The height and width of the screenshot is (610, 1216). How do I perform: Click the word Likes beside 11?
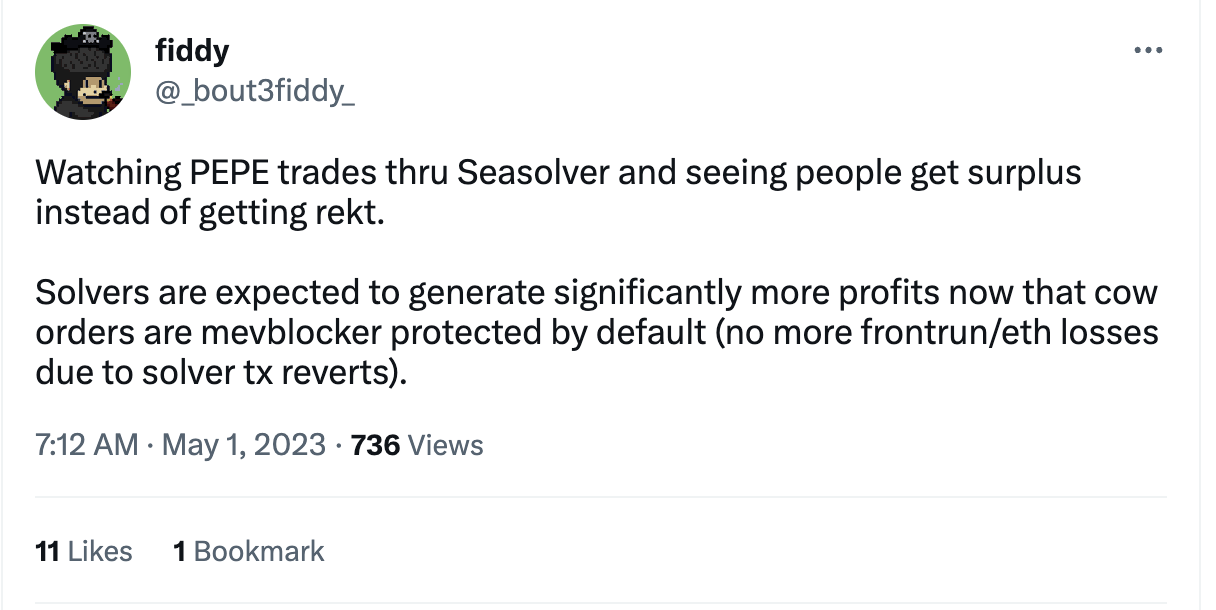(99, 551)
